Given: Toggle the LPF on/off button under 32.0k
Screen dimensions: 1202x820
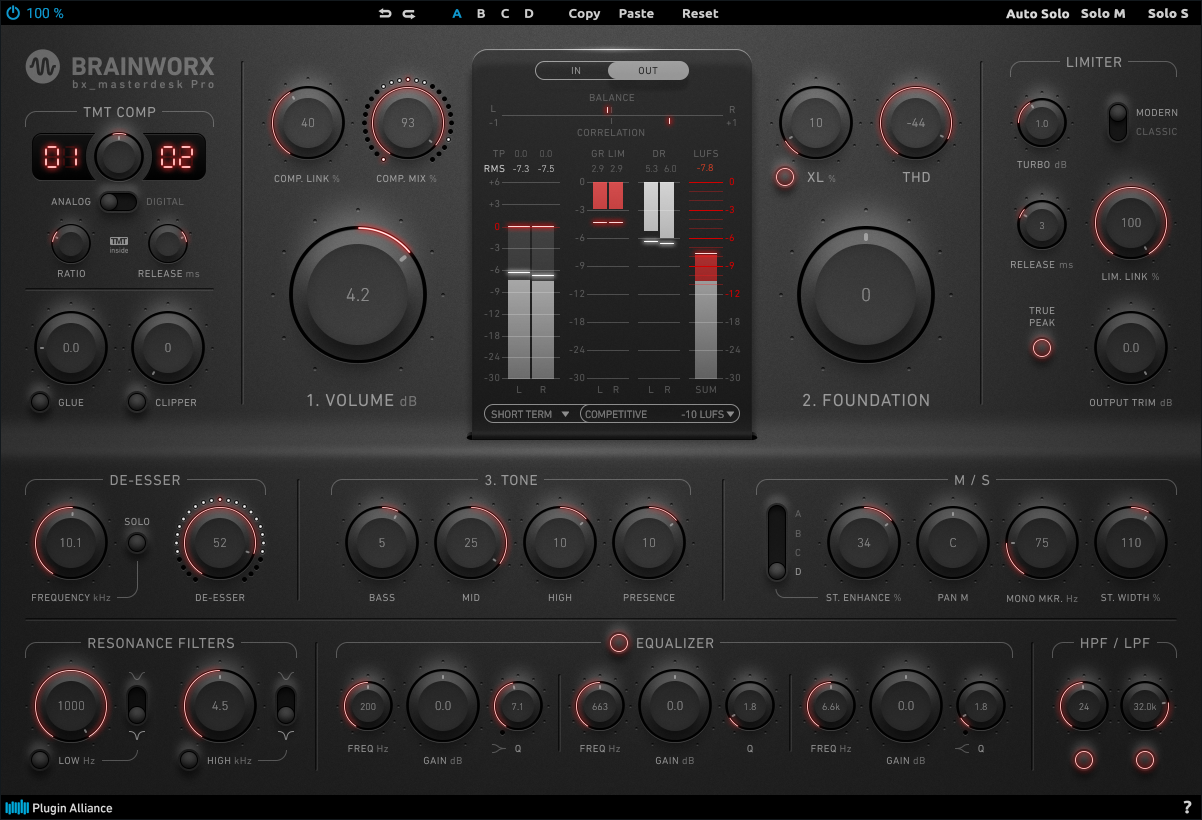Looking at the screenshot, I should pos(1145,759).
